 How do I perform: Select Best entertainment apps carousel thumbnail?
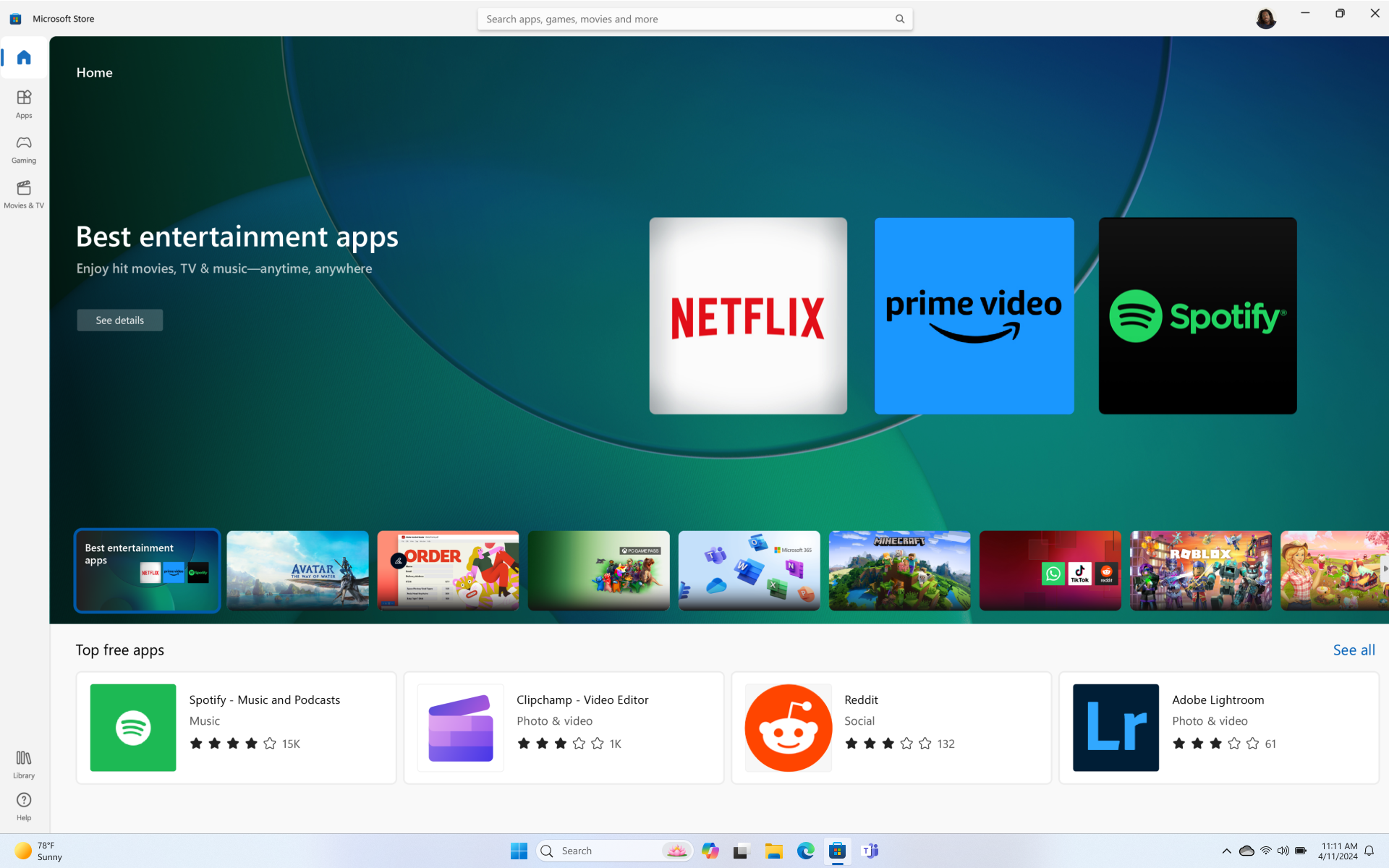click(x=148, y=571)
